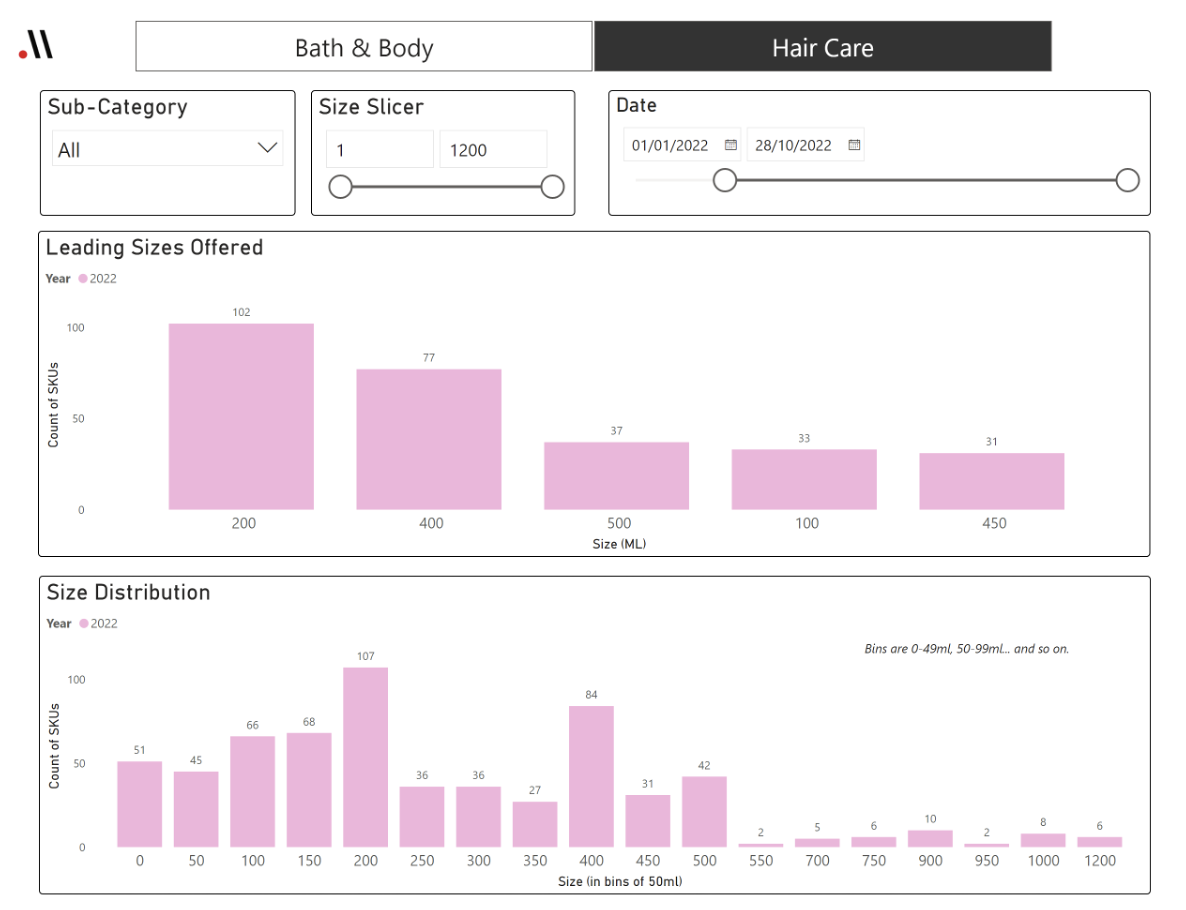Switch to the Hair Care tab
This screenshot has height=910, width=1186.
[822, 47]
